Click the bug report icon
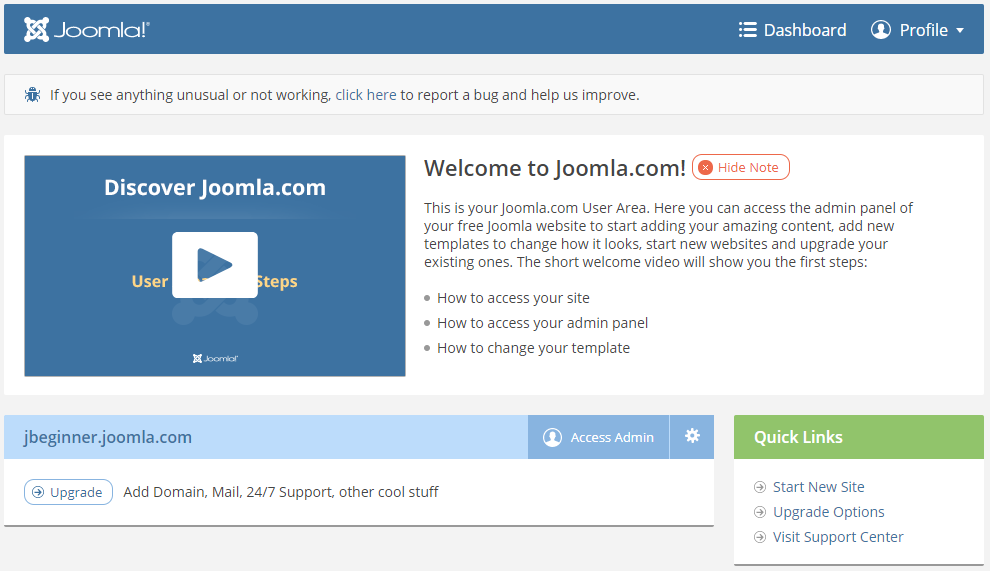The width and height of the screenshot is (990, 571). 32,95
